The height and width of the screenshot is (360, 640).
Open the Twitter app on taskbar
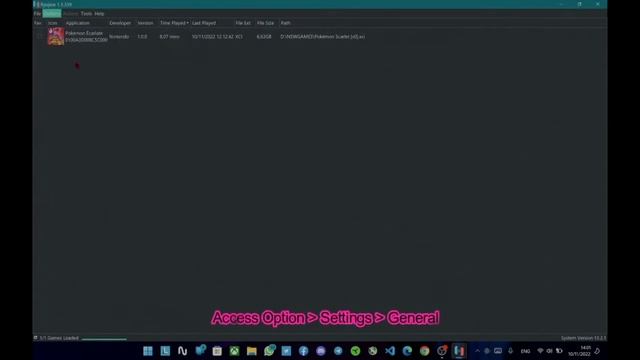(x=286, y=351)
